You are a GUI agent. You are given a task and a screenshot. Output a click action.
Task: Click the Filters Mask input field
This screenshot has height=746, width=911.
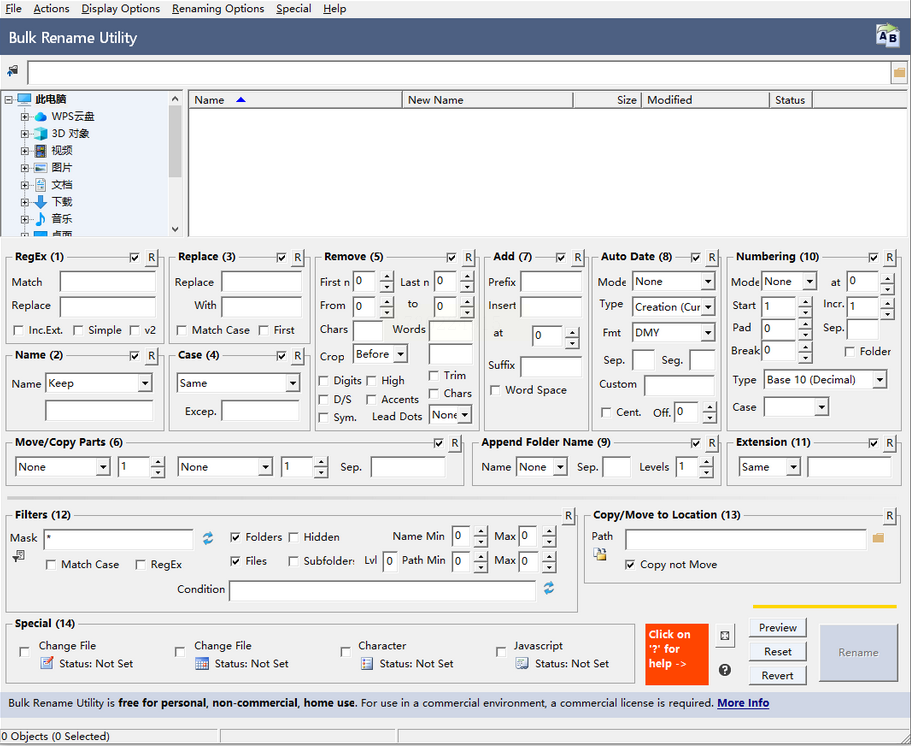pos(119,539)
